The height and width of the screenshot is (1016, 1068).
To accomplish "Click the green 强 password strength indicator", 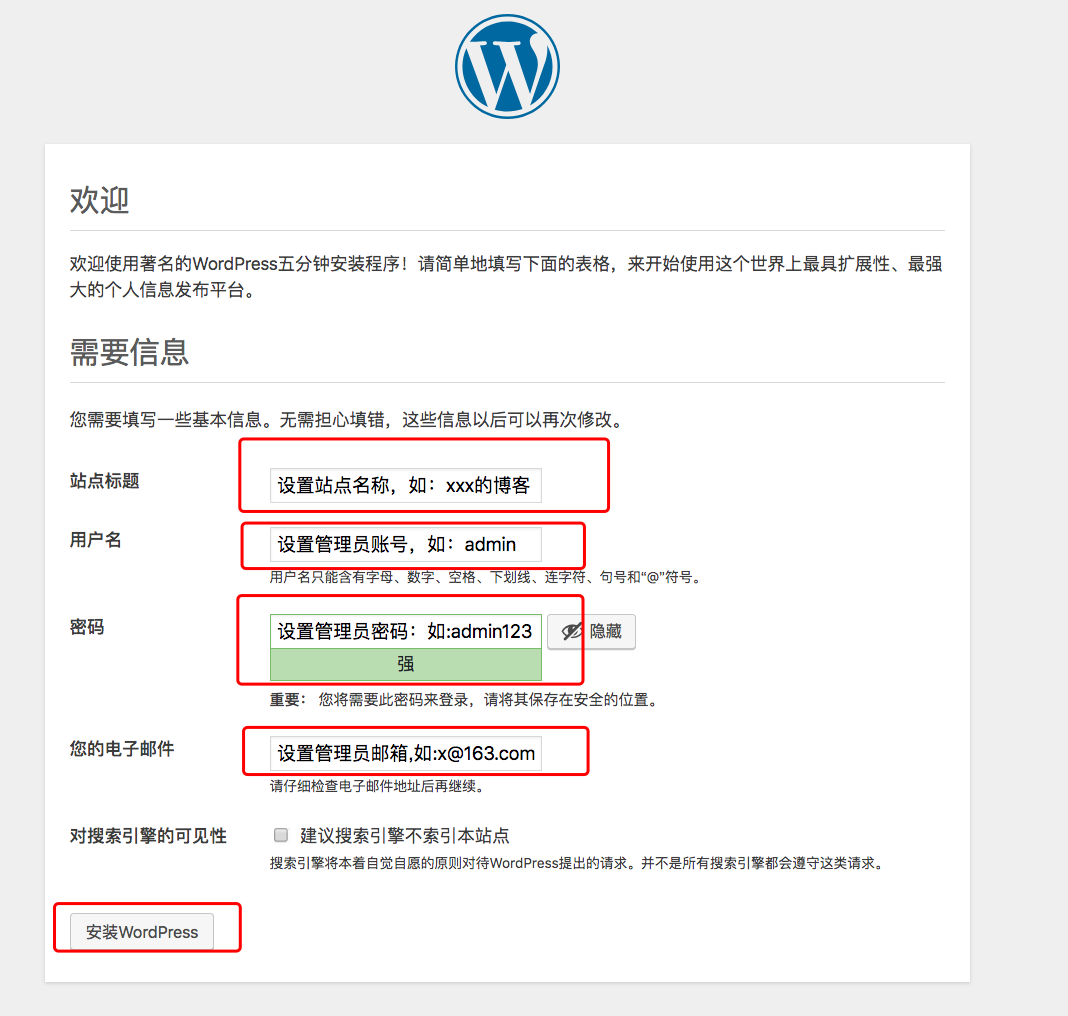I will [405, 664].
